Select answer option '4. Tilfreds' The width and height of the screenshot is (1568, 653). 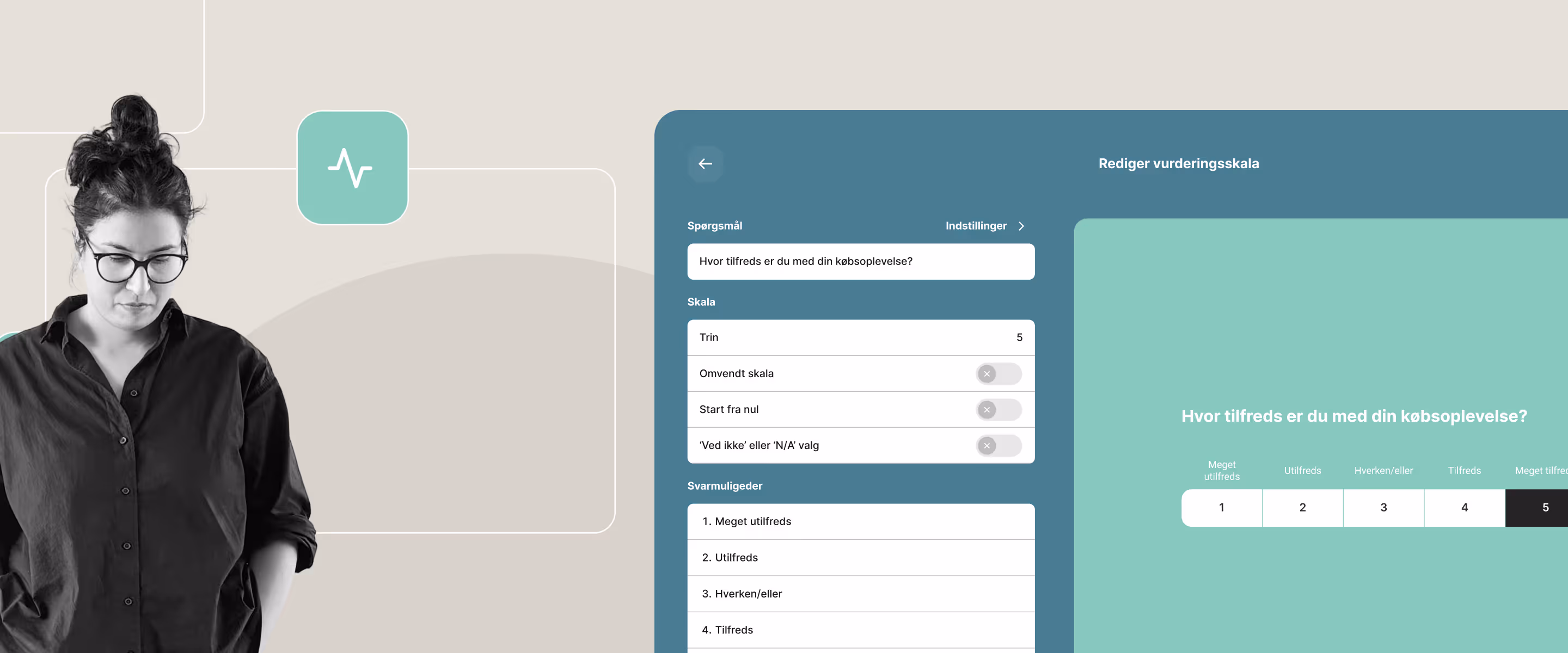pos(860,630)
